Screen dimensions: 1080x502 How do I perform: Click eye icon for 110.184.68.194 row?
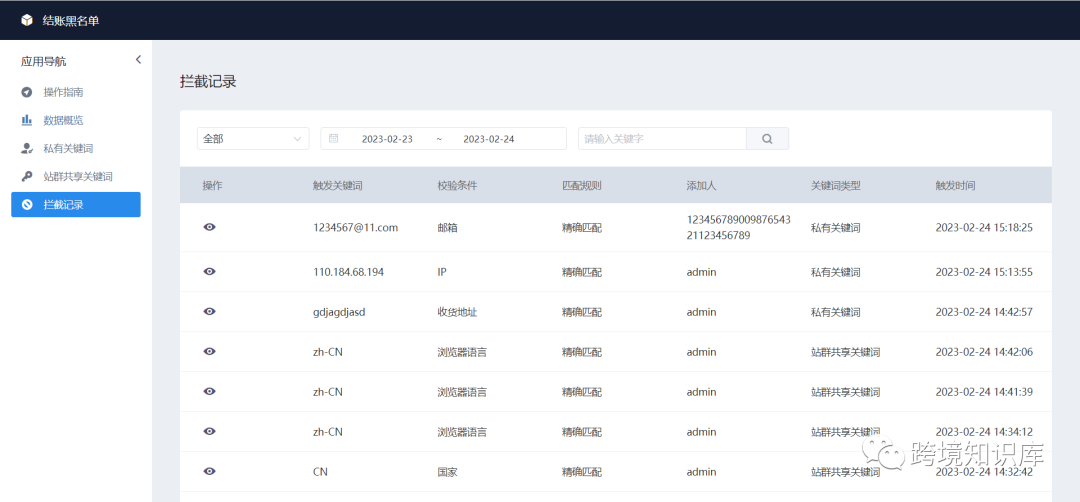coord(209,272)
